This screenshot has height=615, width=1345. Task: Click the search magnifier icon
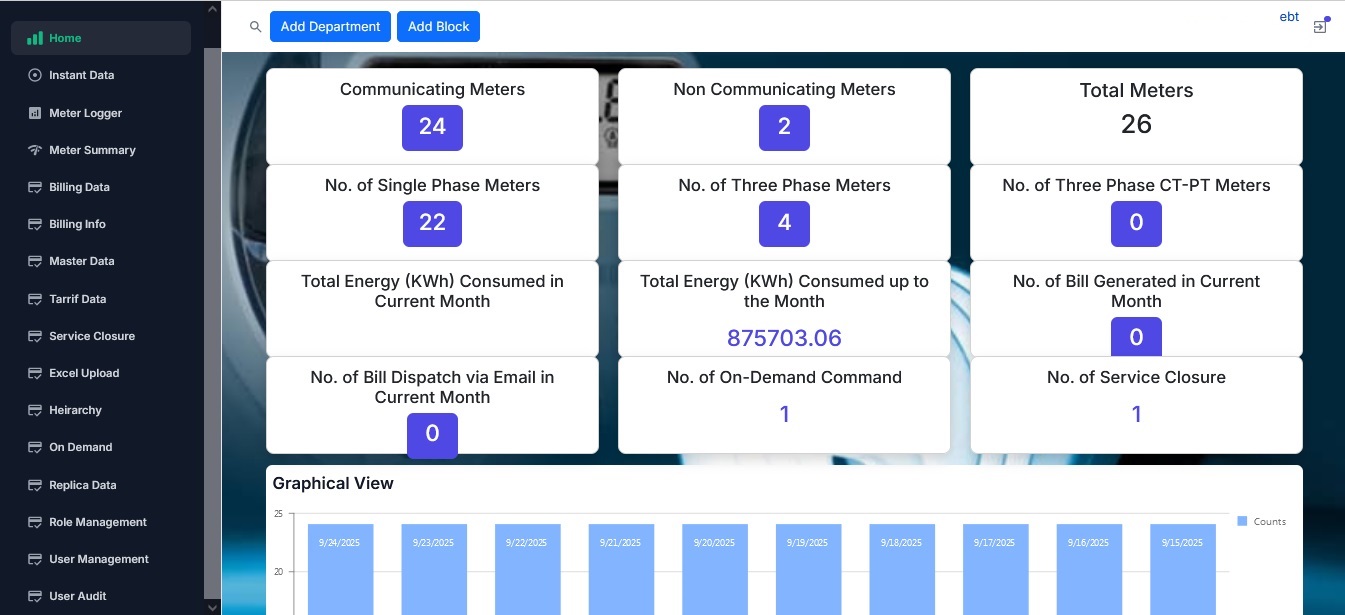point(255,27)
